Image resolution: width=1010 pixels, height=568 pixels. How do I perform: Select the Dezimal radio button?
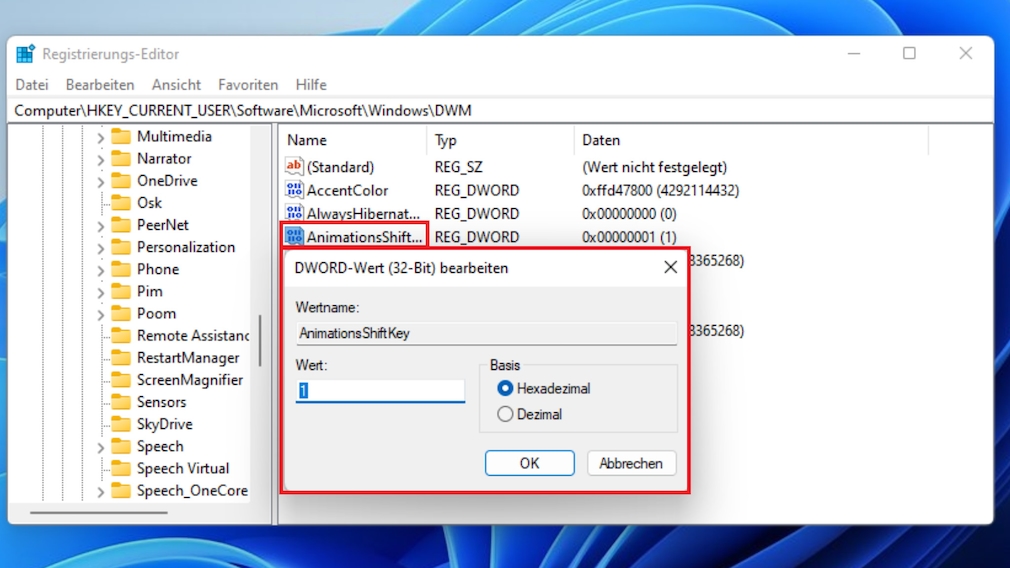[x=505, y=414]
